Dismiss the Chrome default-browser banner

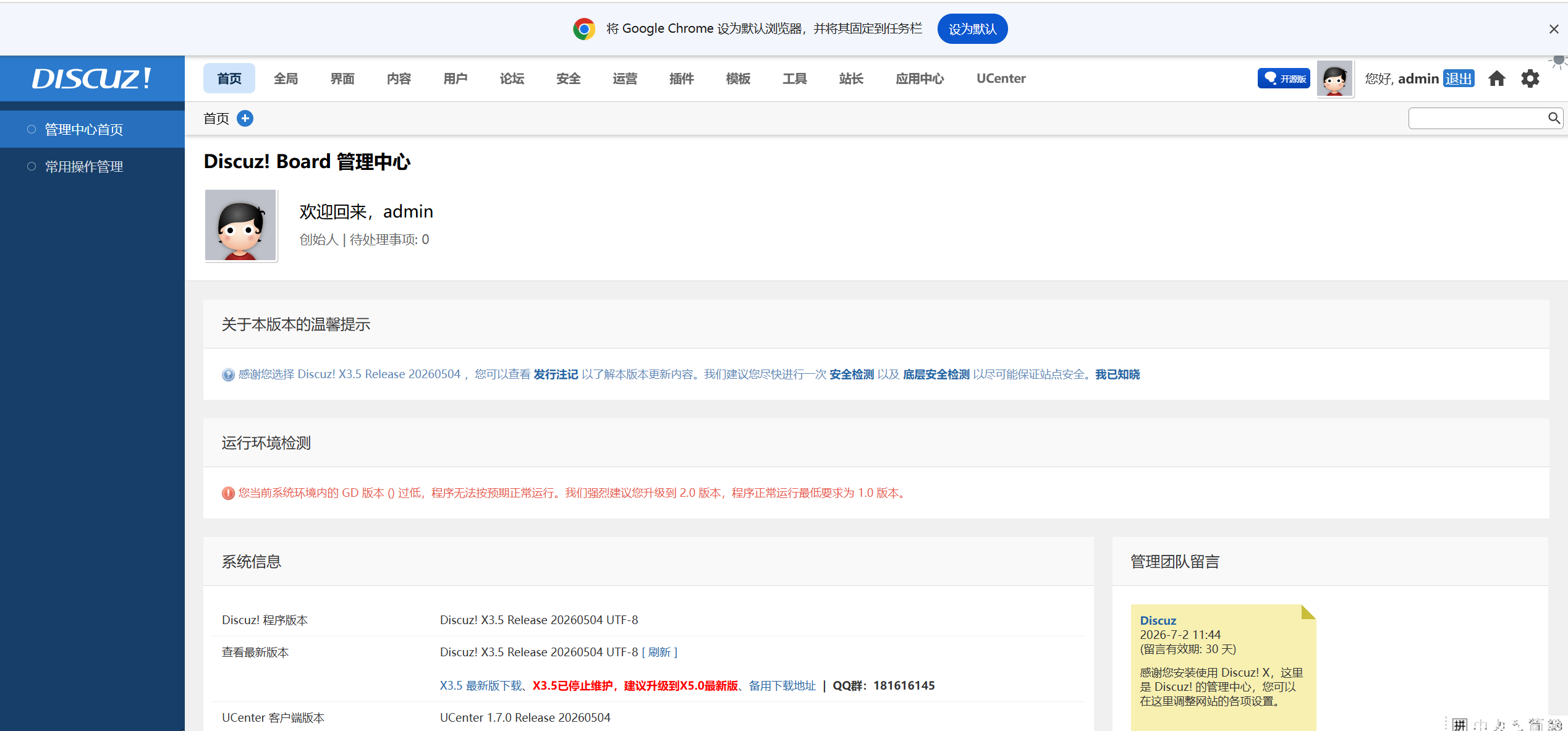(x=1553, y=29)
